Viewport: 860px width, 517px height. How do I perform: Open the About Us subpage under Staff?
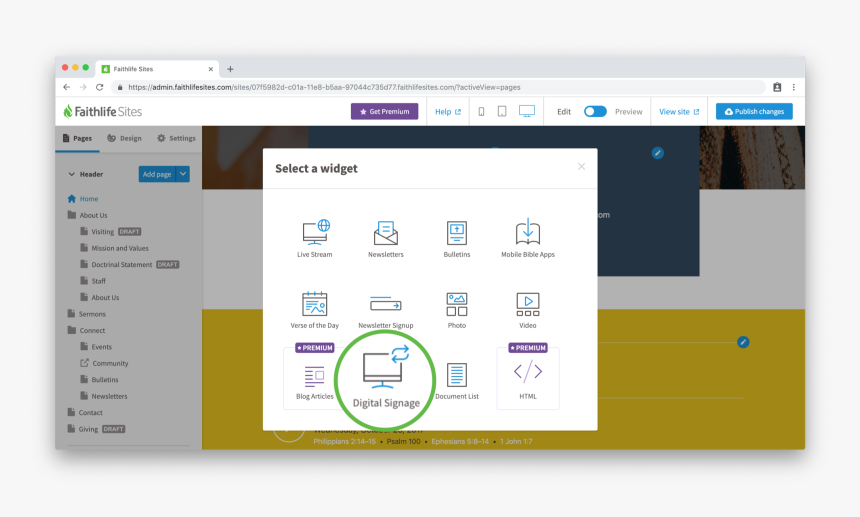[99, 297]
